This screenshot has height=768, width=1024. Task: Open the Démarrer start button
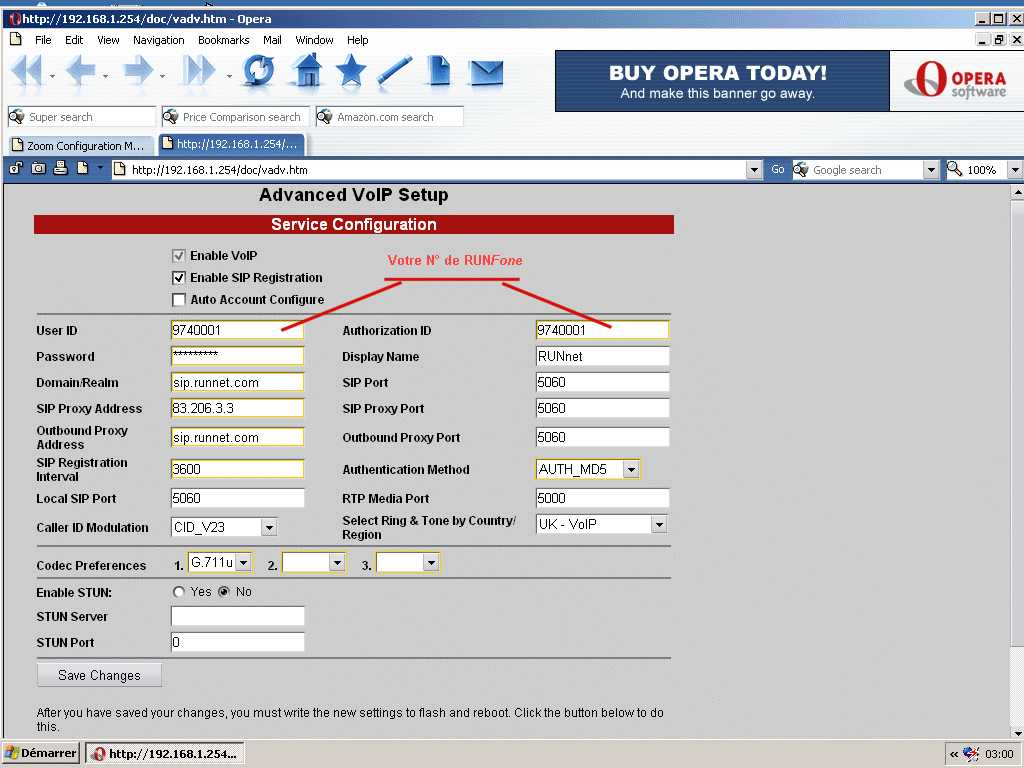(41, 754)
